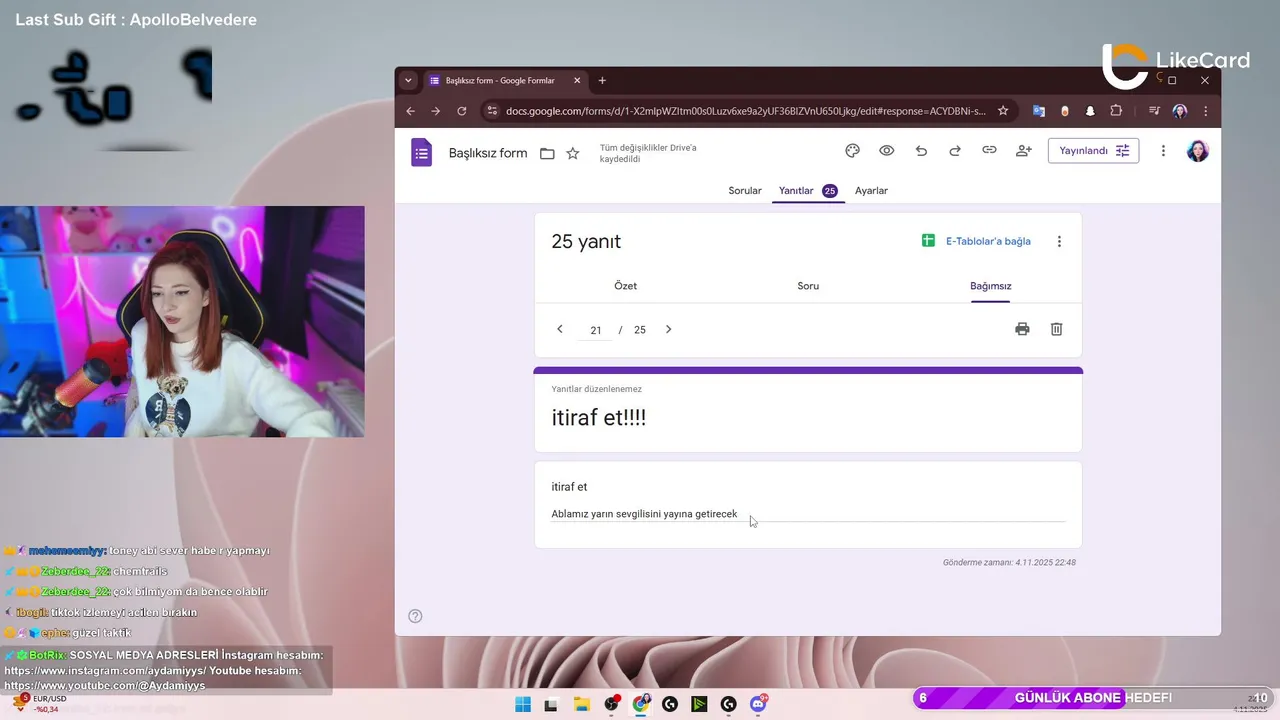Delete the current response with trash icon

click(x=1056, y=329)
